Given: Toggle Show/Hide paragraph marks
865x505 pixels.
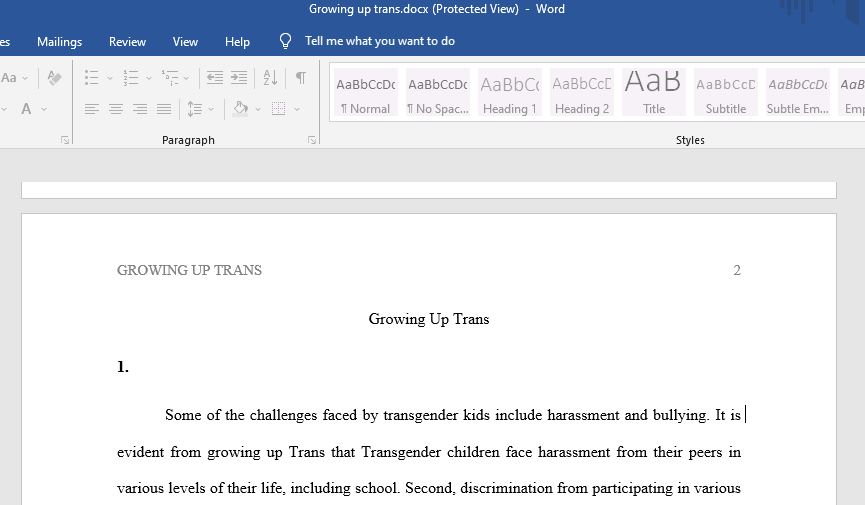Looking at the screenshot, I should point(301,78).
